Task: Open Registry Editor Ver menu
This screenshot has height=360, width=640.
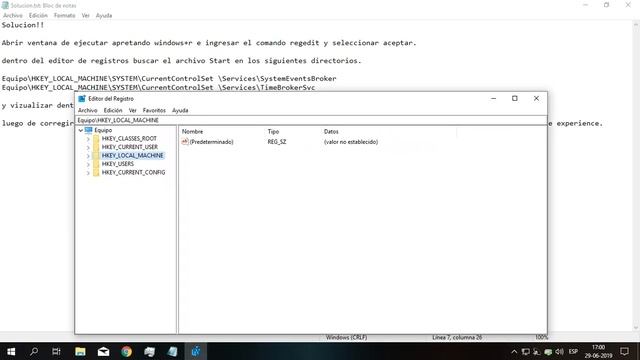Action: tap(133, 110)
